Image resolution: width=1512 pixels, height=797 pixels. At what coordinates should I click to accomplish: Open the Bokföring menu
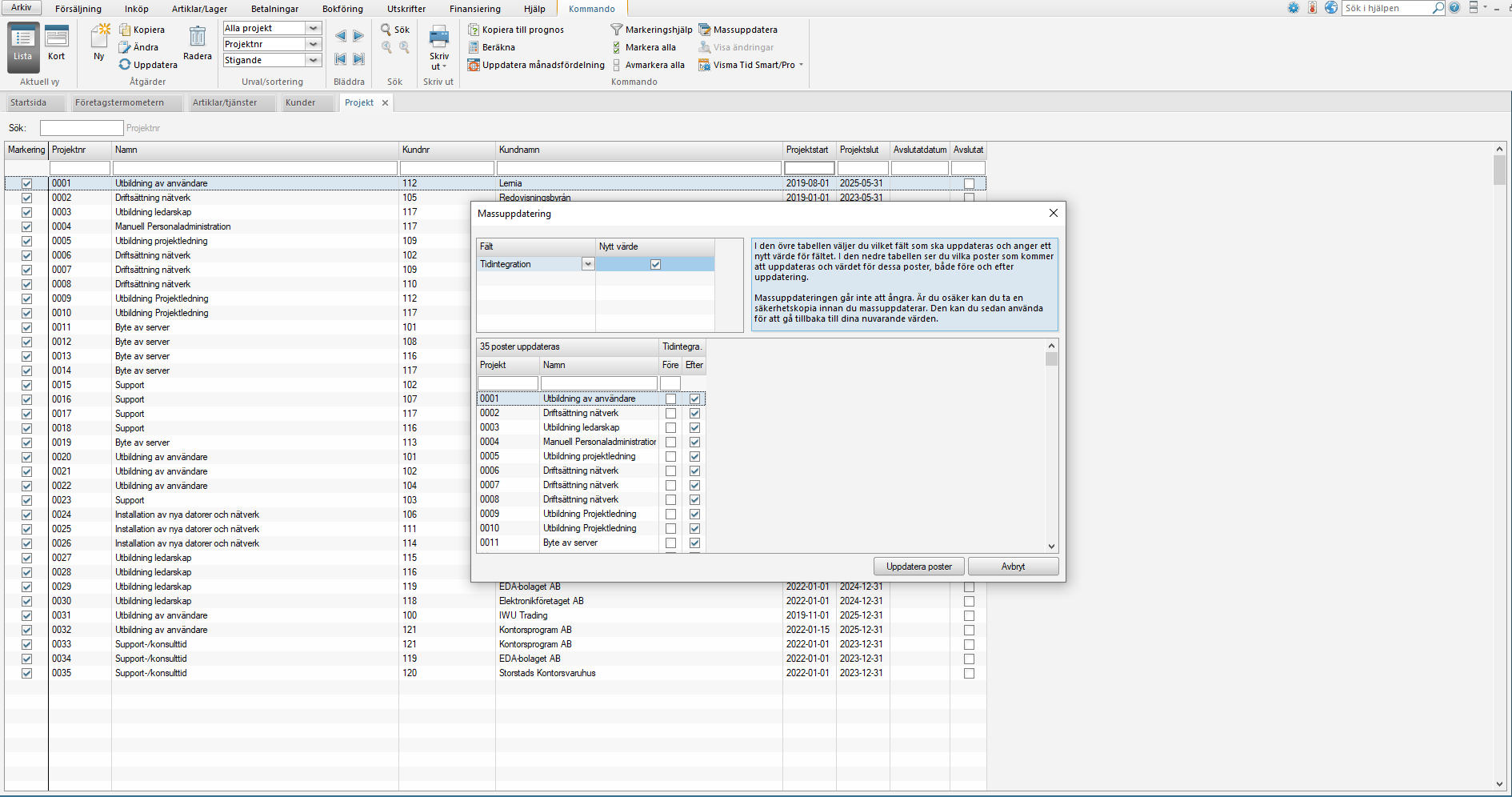342,9
